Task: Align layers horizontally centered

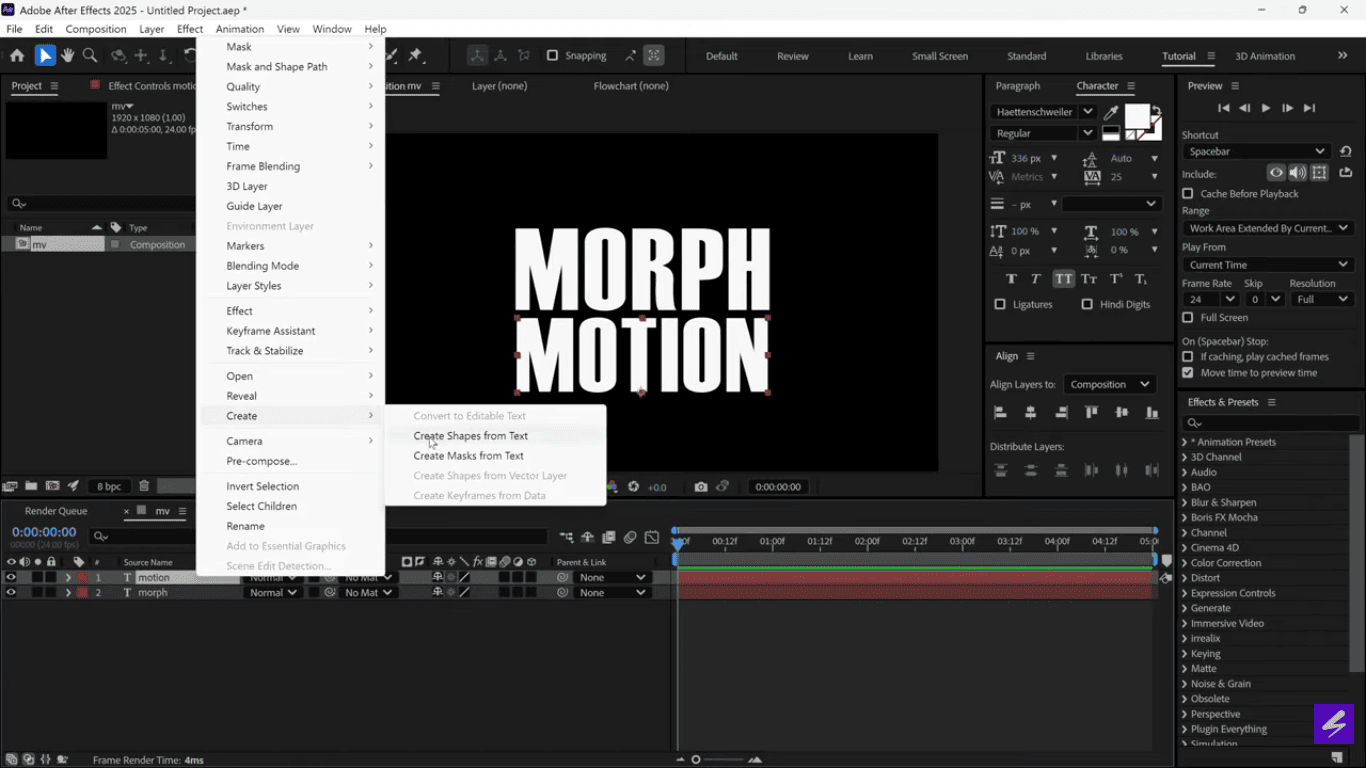Action: 1030,412
